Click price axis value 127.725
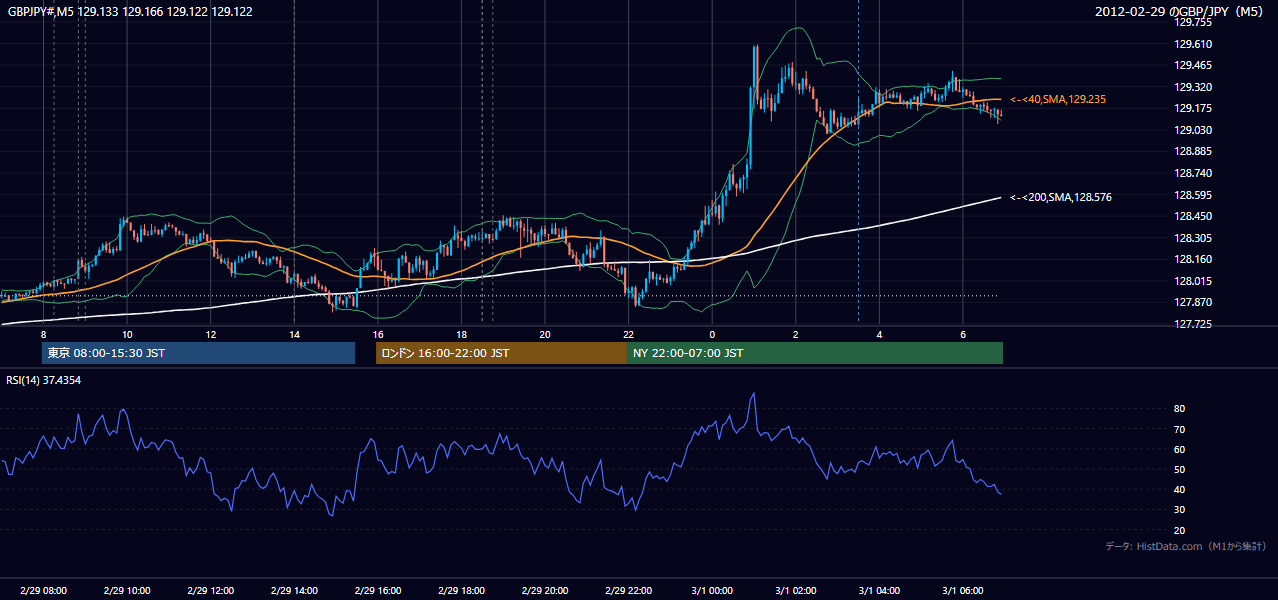Image resolution: width=1278 pixels, height=600 pixels. tap(1194, 324)
